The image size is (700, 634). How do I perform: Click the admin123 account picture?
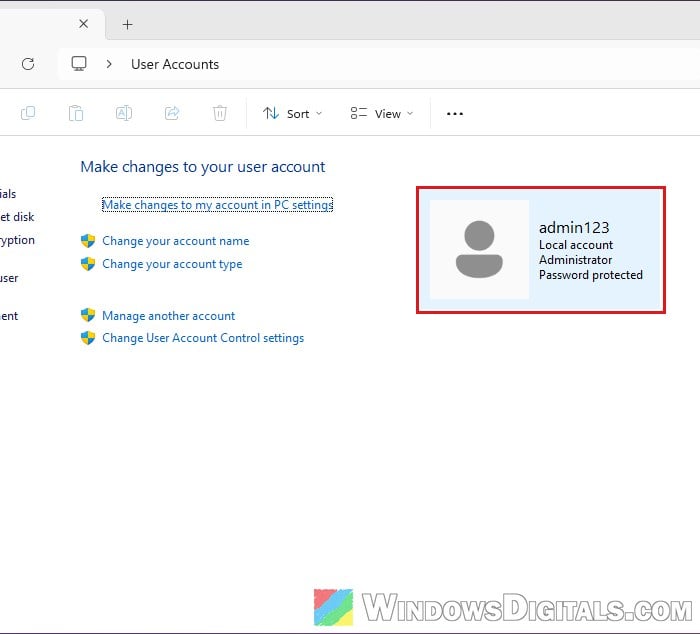coord(479,249)
